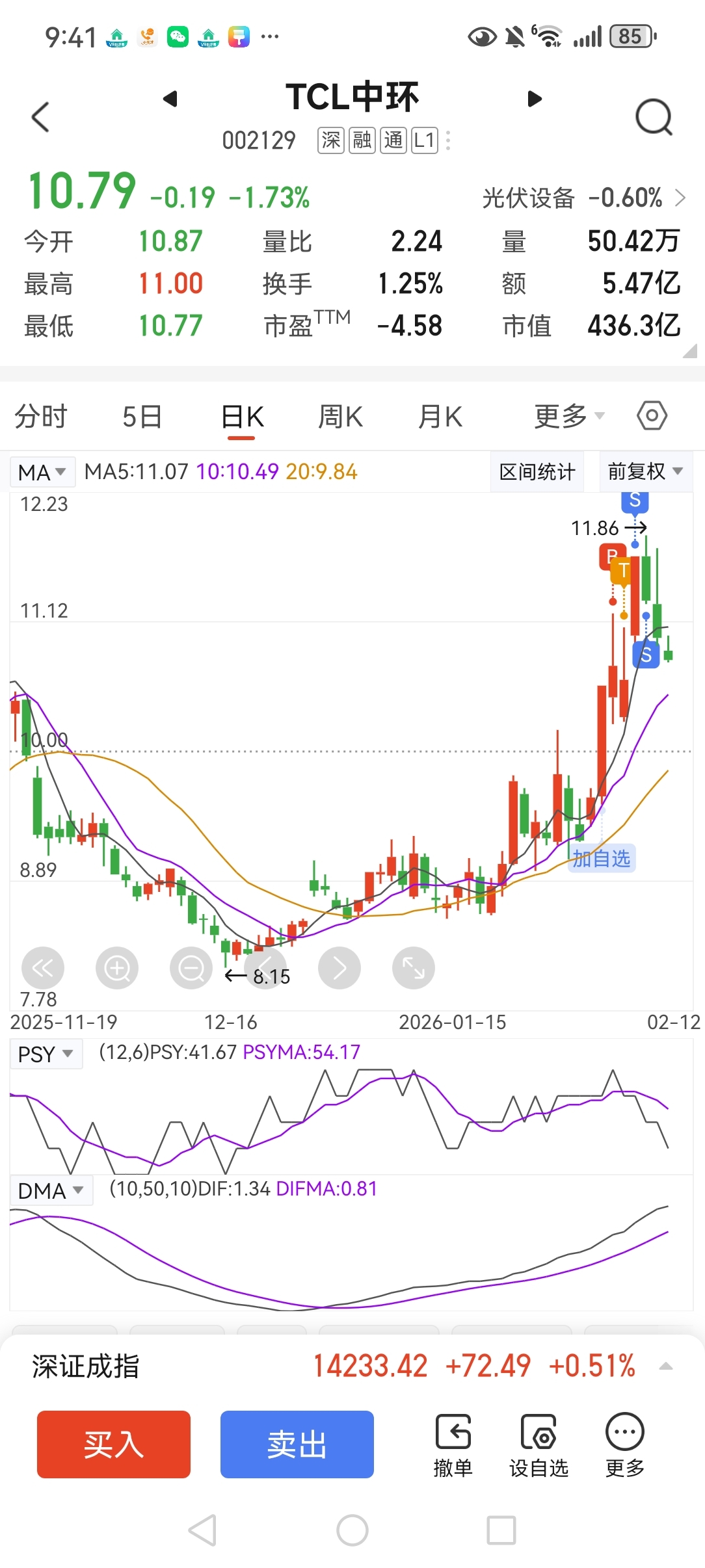Select the 月K monthly tab
Screen dimensions: 705x1568
[x=440, y=416]
